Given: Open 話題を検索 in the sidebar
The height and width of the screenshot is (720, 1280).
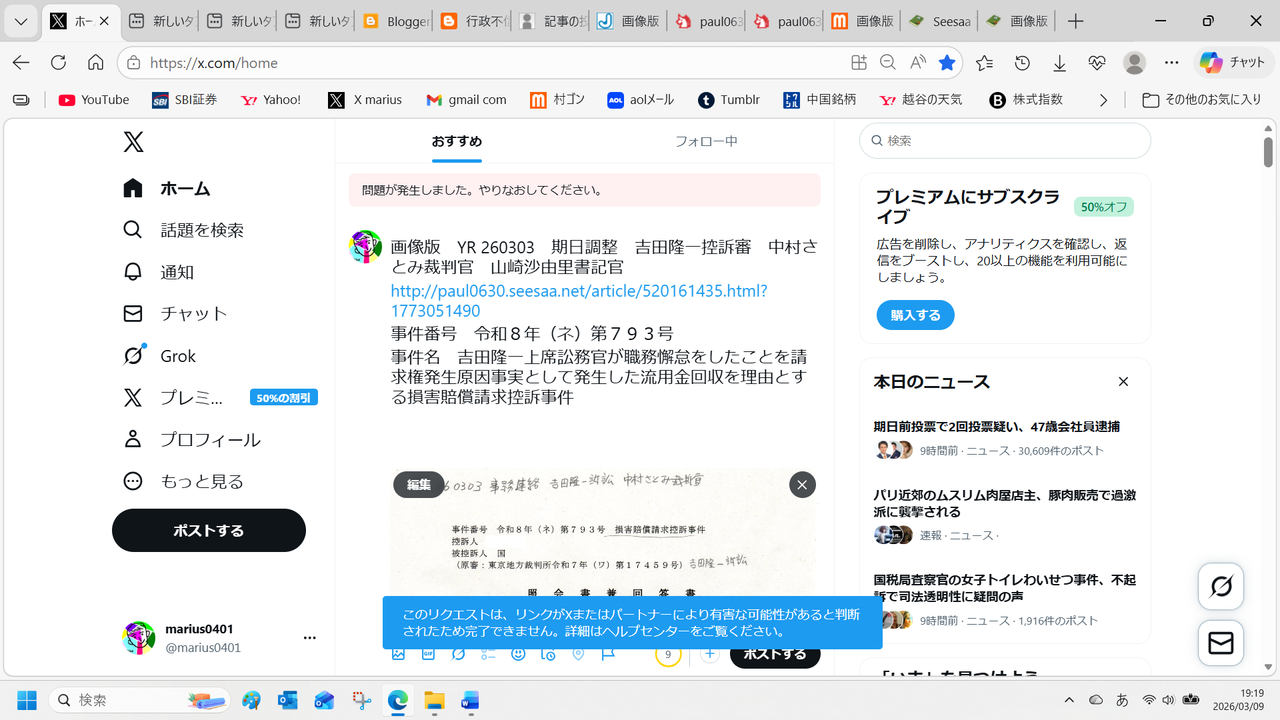Looking at the screenshot, I should 183,230.
